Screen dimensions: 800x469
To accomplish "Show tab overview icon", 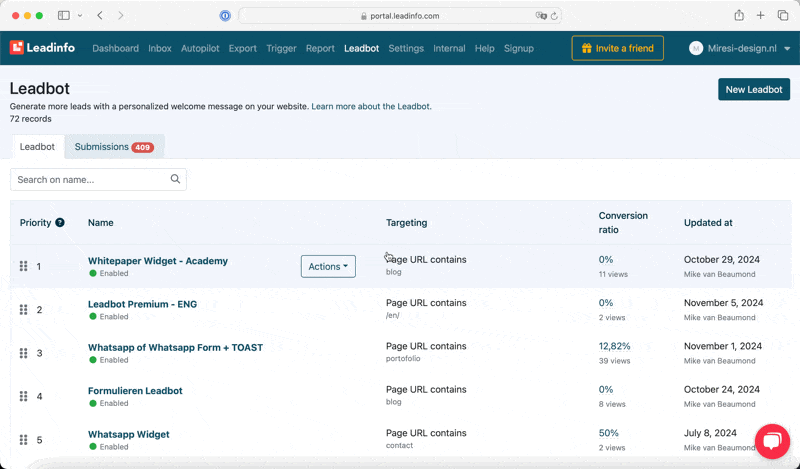I will coord(783,16).
